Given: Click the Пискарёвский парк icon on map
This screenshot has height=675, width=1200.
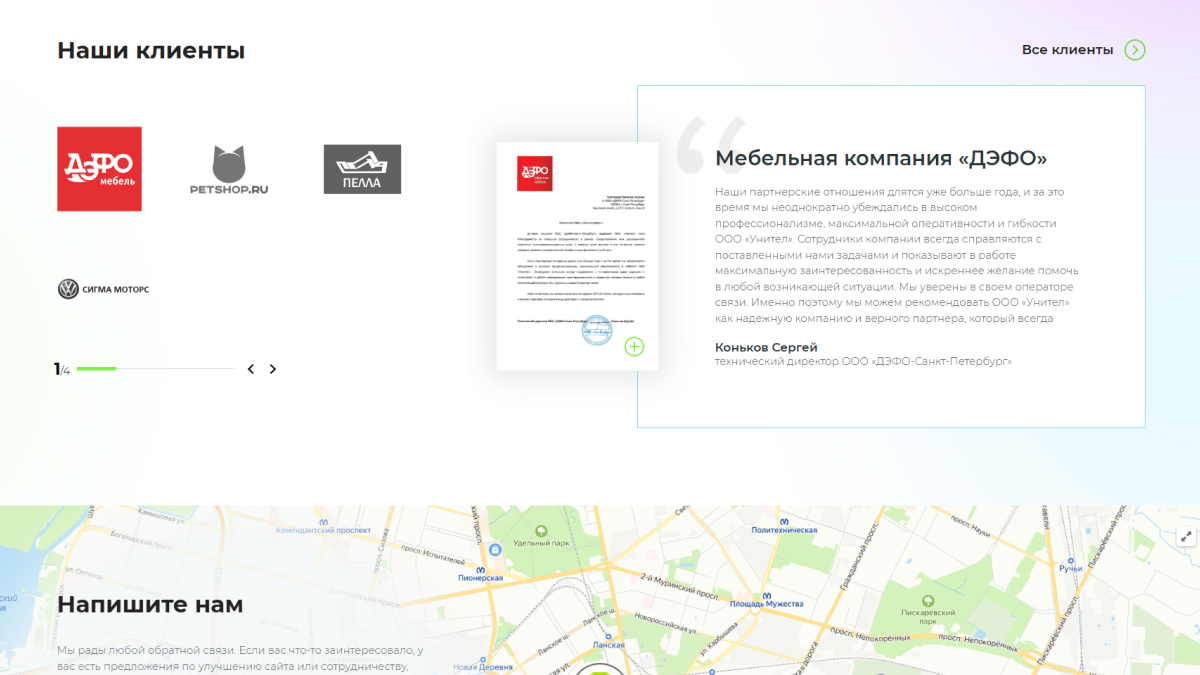Looking at the screenshot, I should [x=928, y=601].
